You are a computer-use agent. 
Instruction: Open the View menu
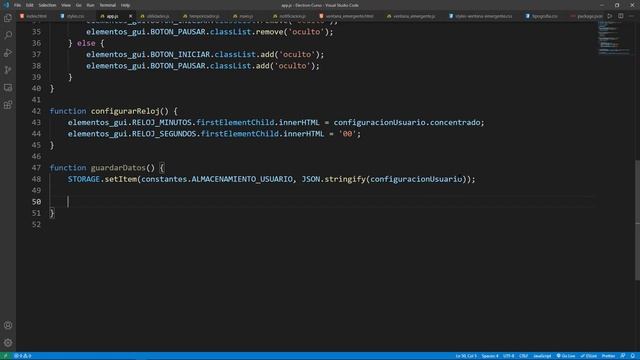coord(66,5)
